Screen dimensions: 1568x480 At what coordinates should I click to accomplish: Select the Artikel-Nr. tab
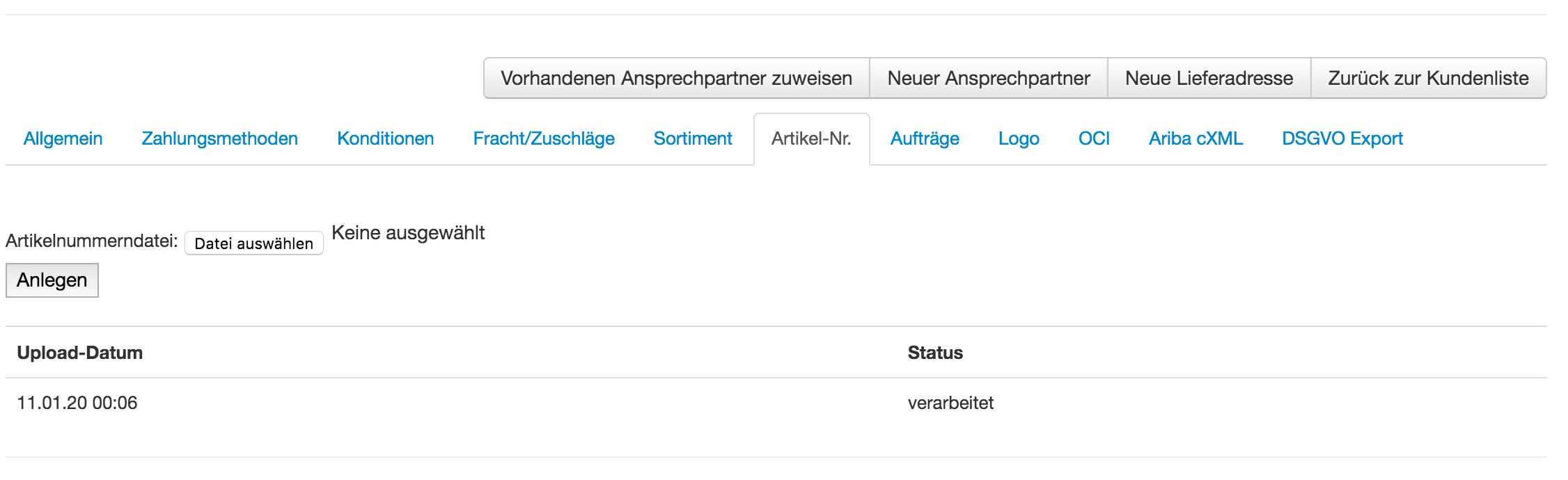pos(812,138)
